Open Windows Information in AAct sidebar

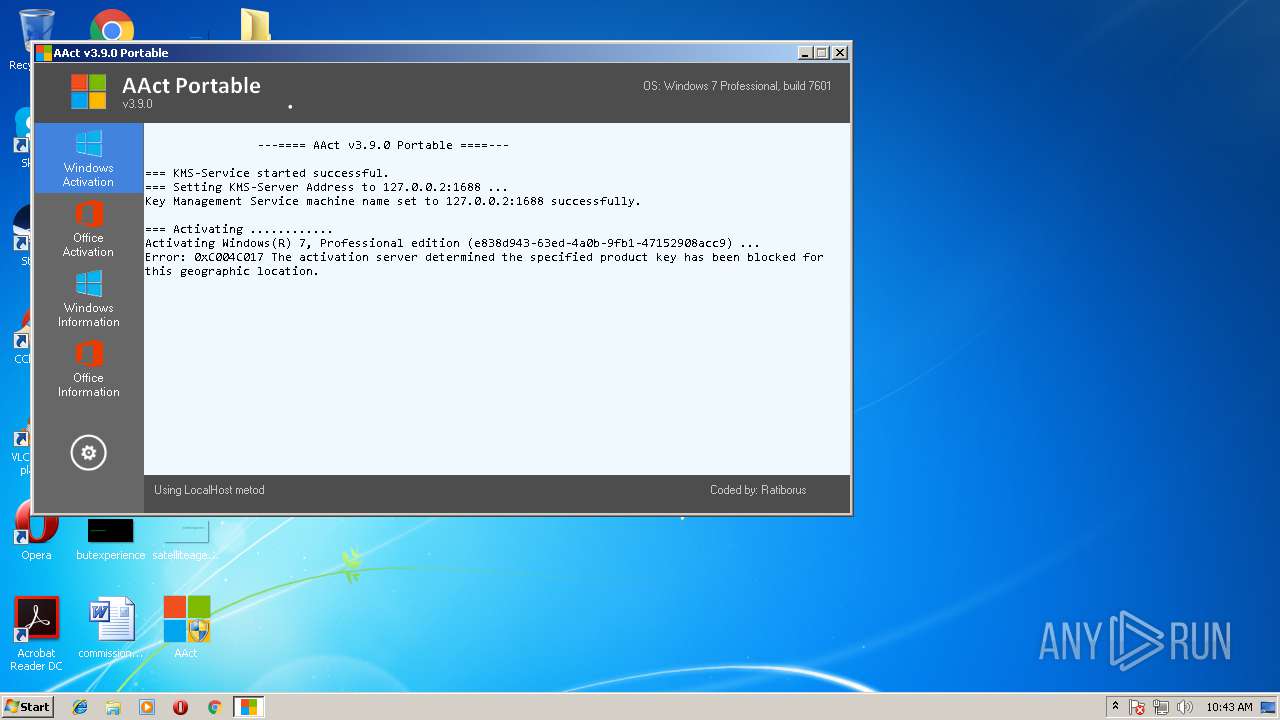(x=89, y=298)
